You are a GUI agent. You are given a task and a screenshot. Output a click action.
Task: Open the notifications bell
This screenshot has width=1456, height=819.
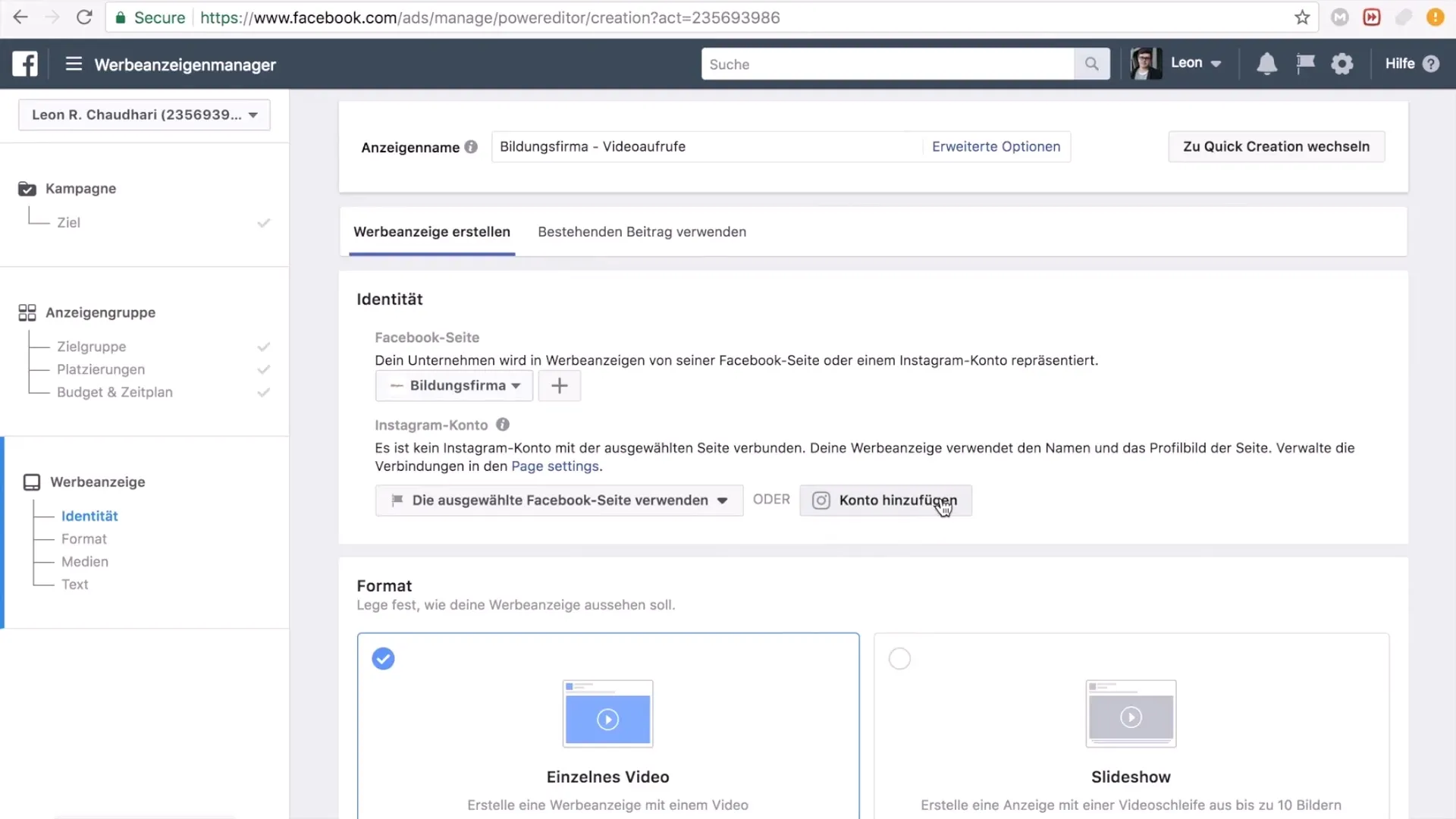click(1266, 64)
